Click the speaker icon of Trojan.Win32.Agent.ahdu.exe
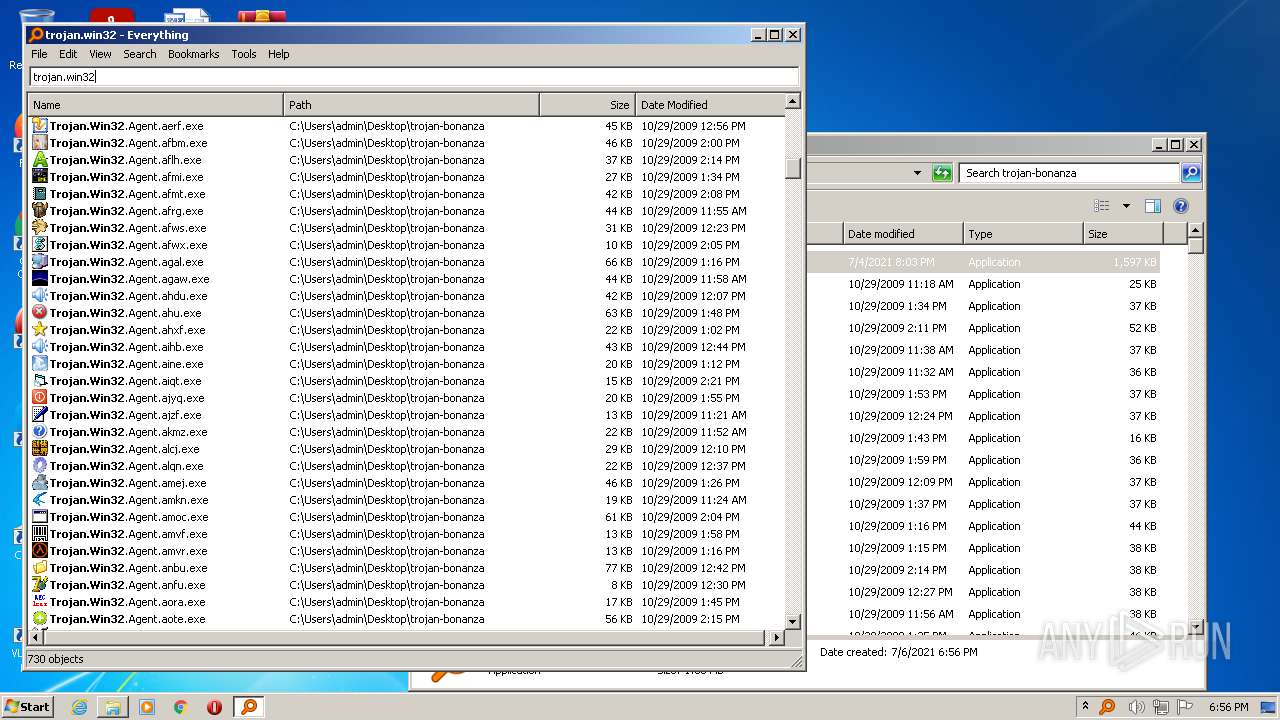This screenshot has width=1280, height=720. click(x=40, y=296)
